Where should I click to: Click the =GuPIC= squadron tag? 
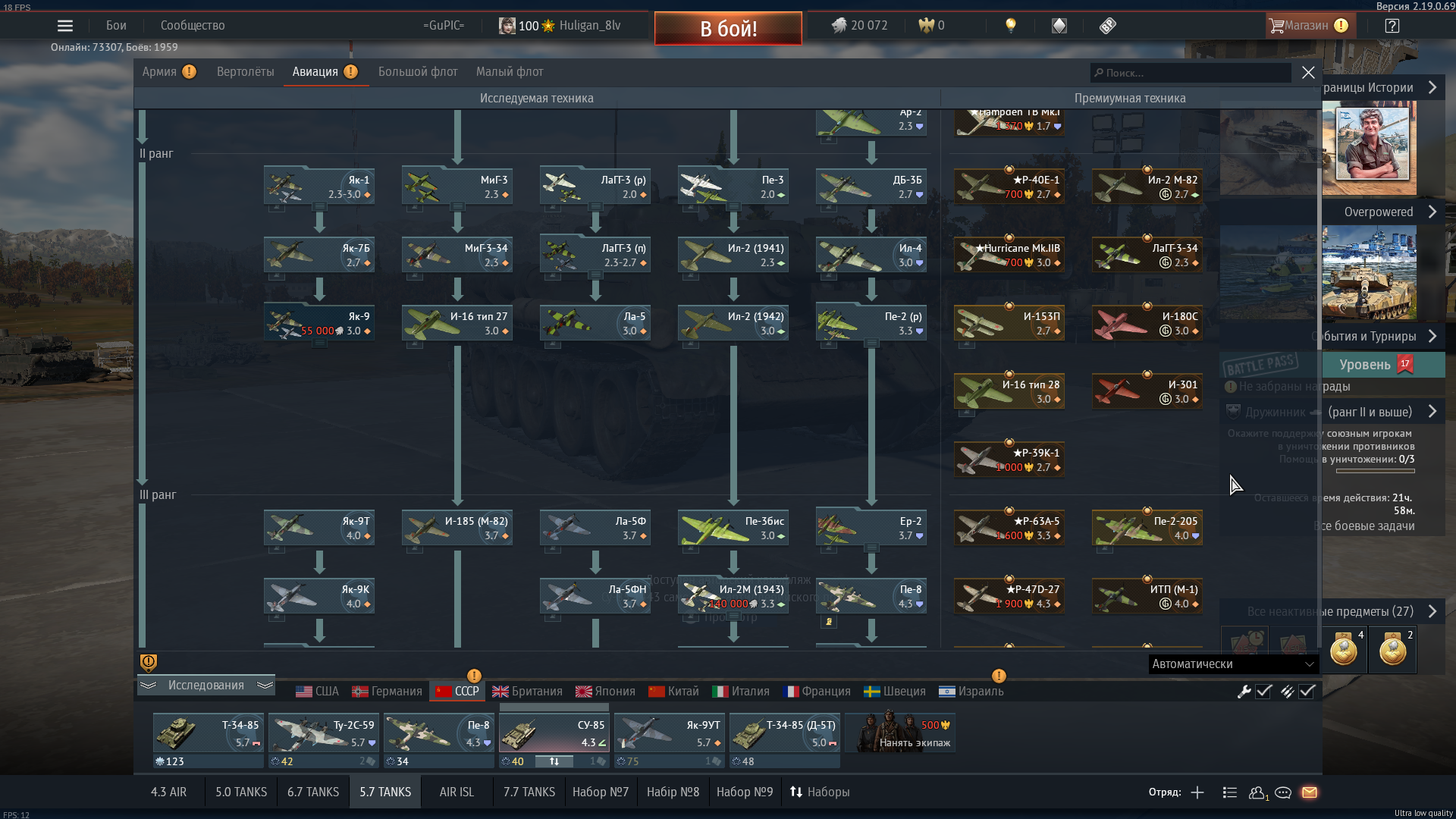444,26
